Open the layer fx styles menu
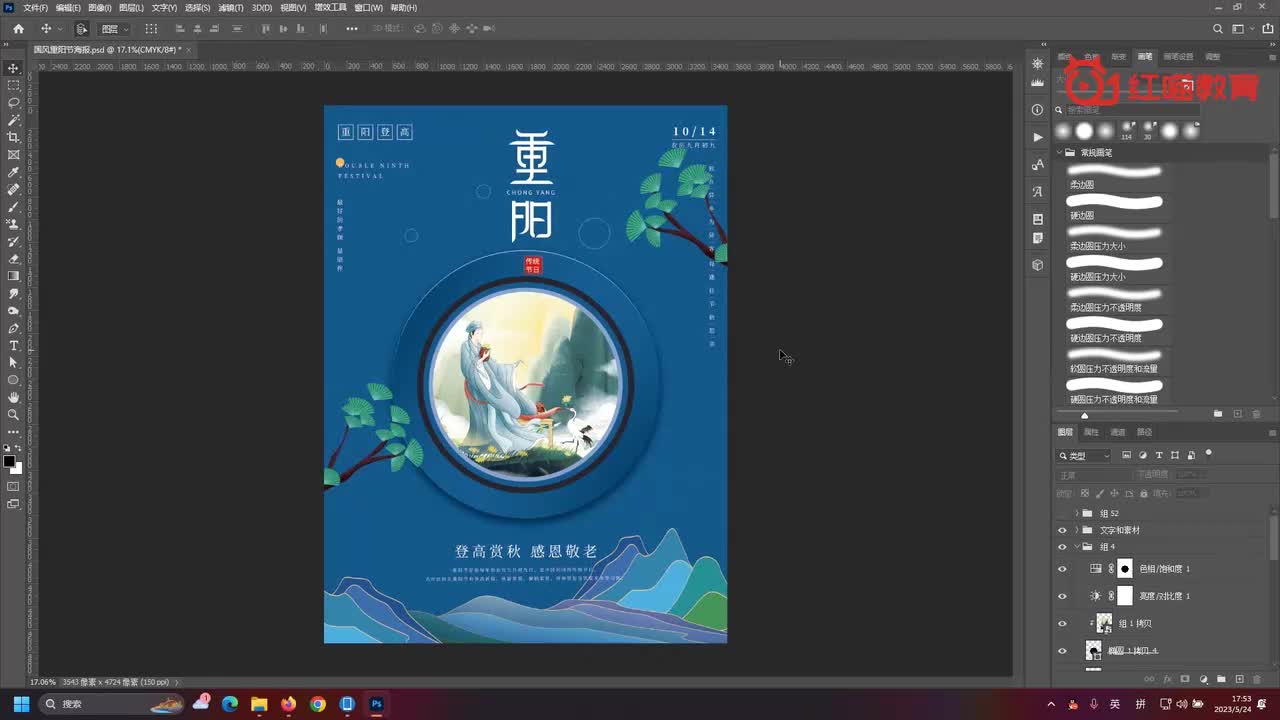 pyautogui.click(x=1167, y=679)
